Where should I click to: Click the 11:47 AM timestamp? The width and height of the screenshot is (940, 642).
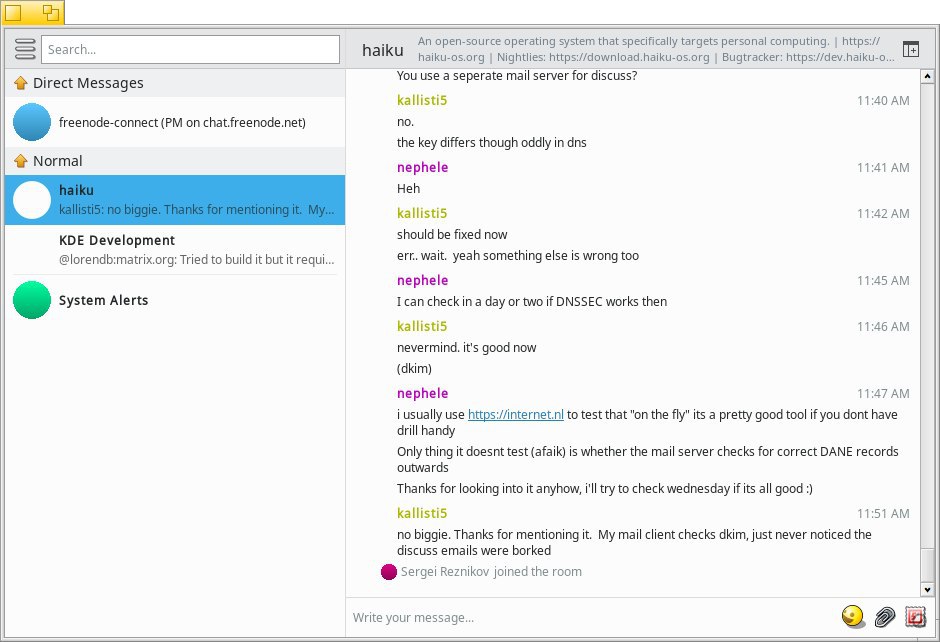coord(883,394)
